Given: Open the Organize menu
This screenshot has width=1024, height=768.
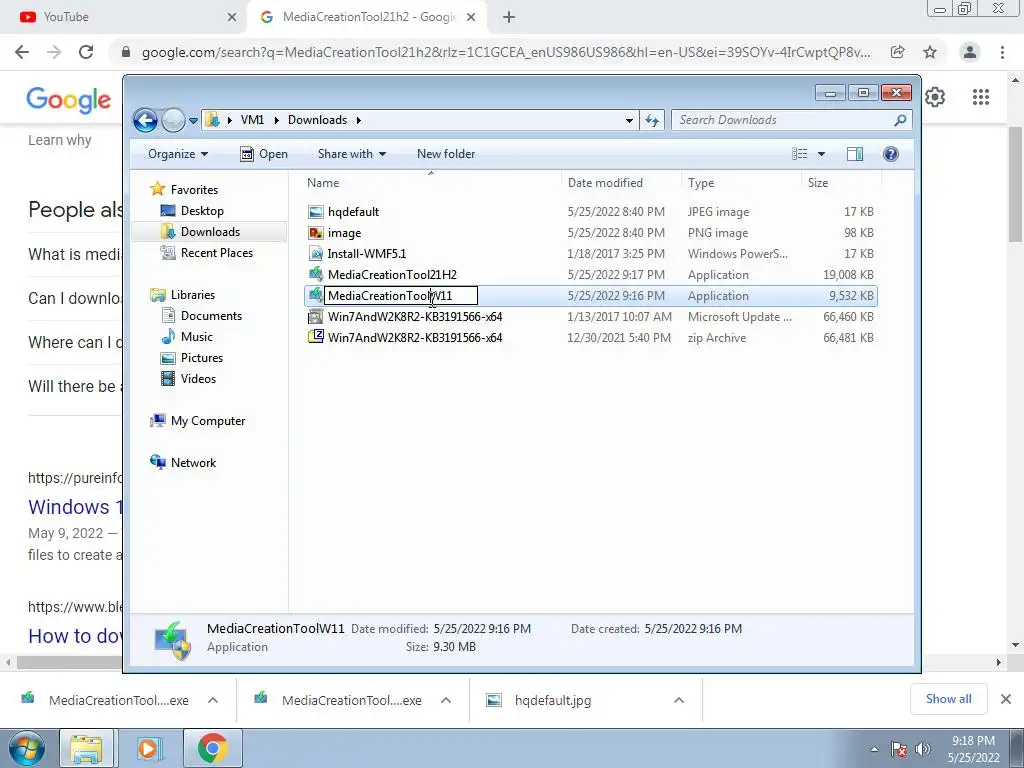Looking at the screenshot, I should pyautogui.click(x=178, y=154).
